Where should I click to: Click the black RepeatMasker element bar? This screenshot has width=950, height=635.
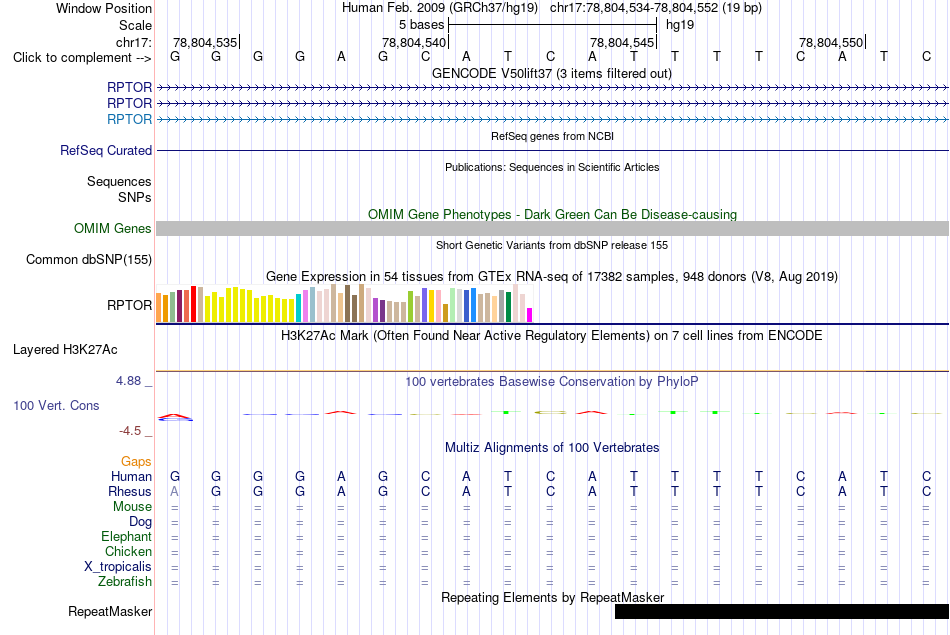782,611
